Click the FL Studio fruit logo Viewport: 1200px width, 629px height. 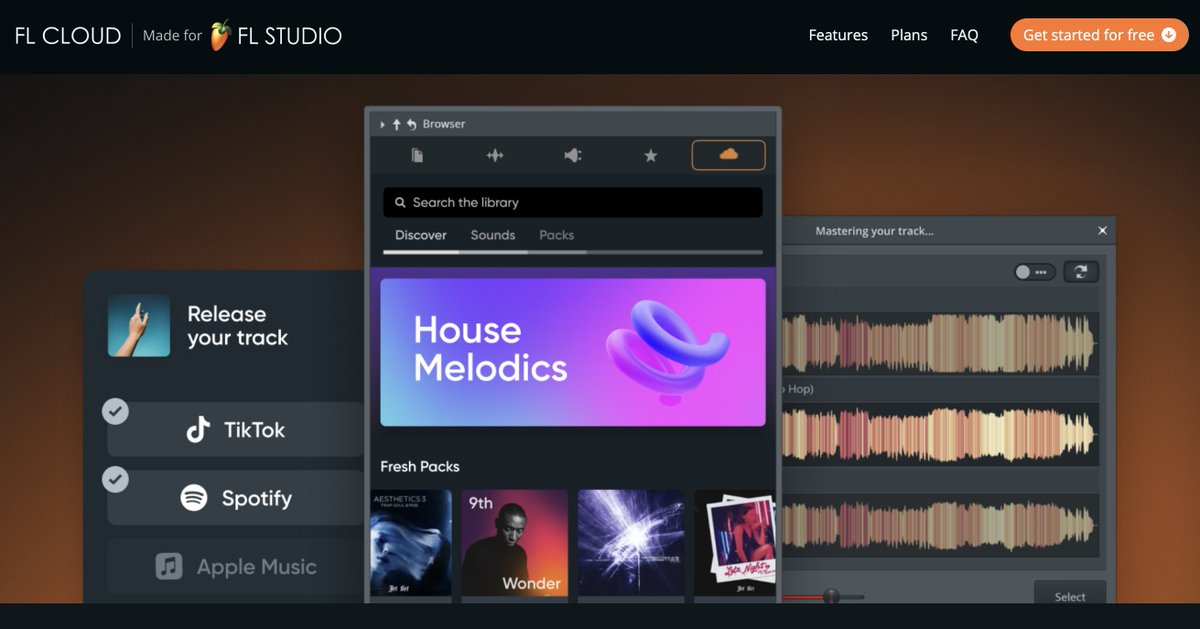(x=220, y=35)
